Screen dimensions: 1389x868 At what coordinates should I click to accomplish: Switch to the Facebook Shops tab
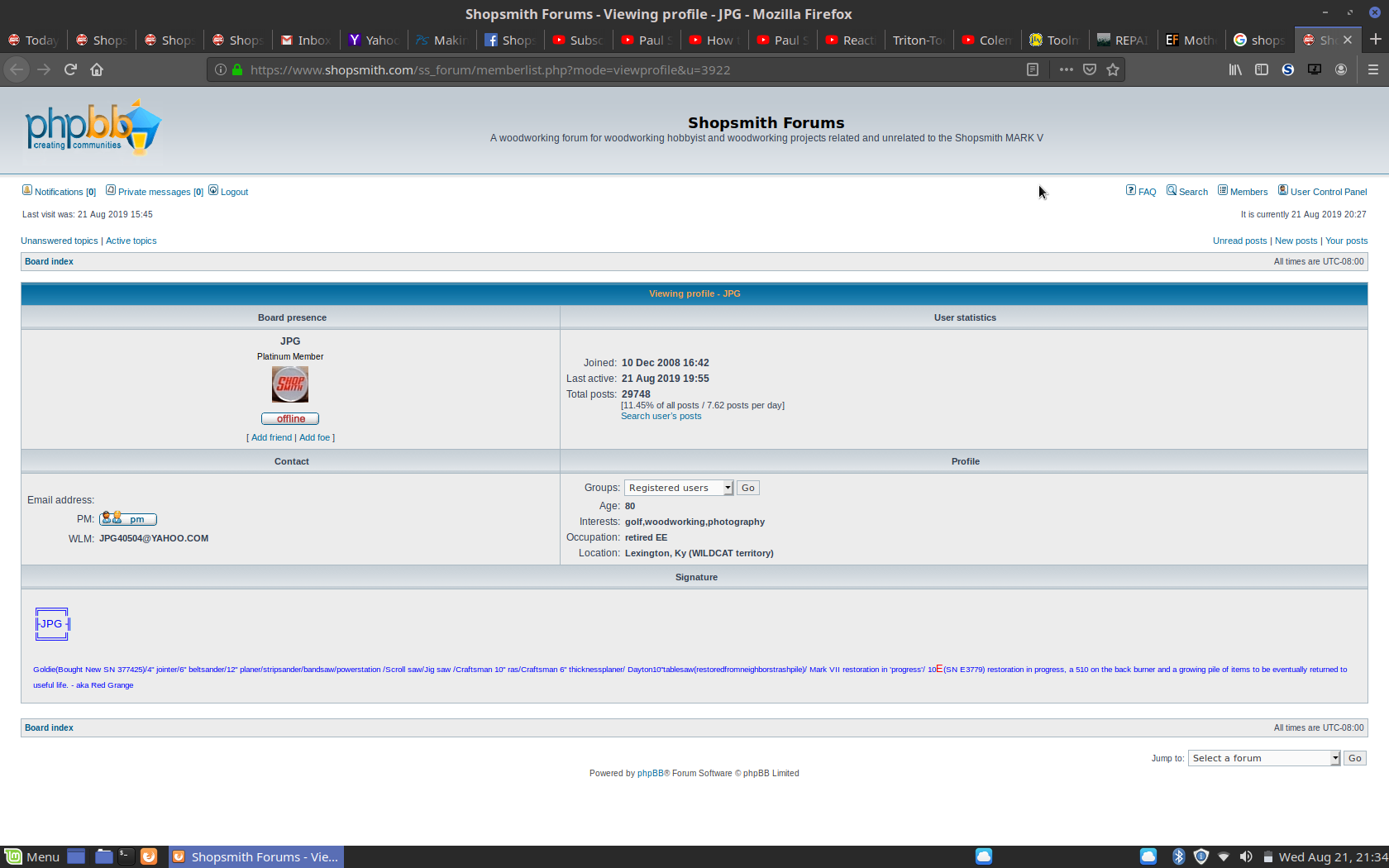510,40
